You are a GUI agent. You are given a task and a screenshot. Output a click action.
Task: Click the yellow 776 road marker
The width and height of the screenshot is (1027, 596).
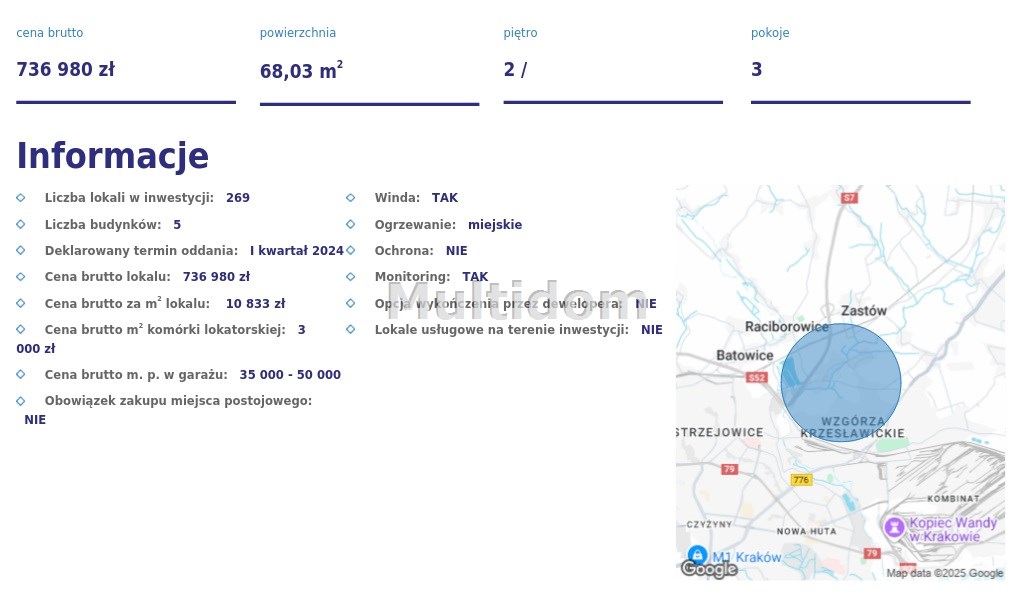click(x=801, y=479)
